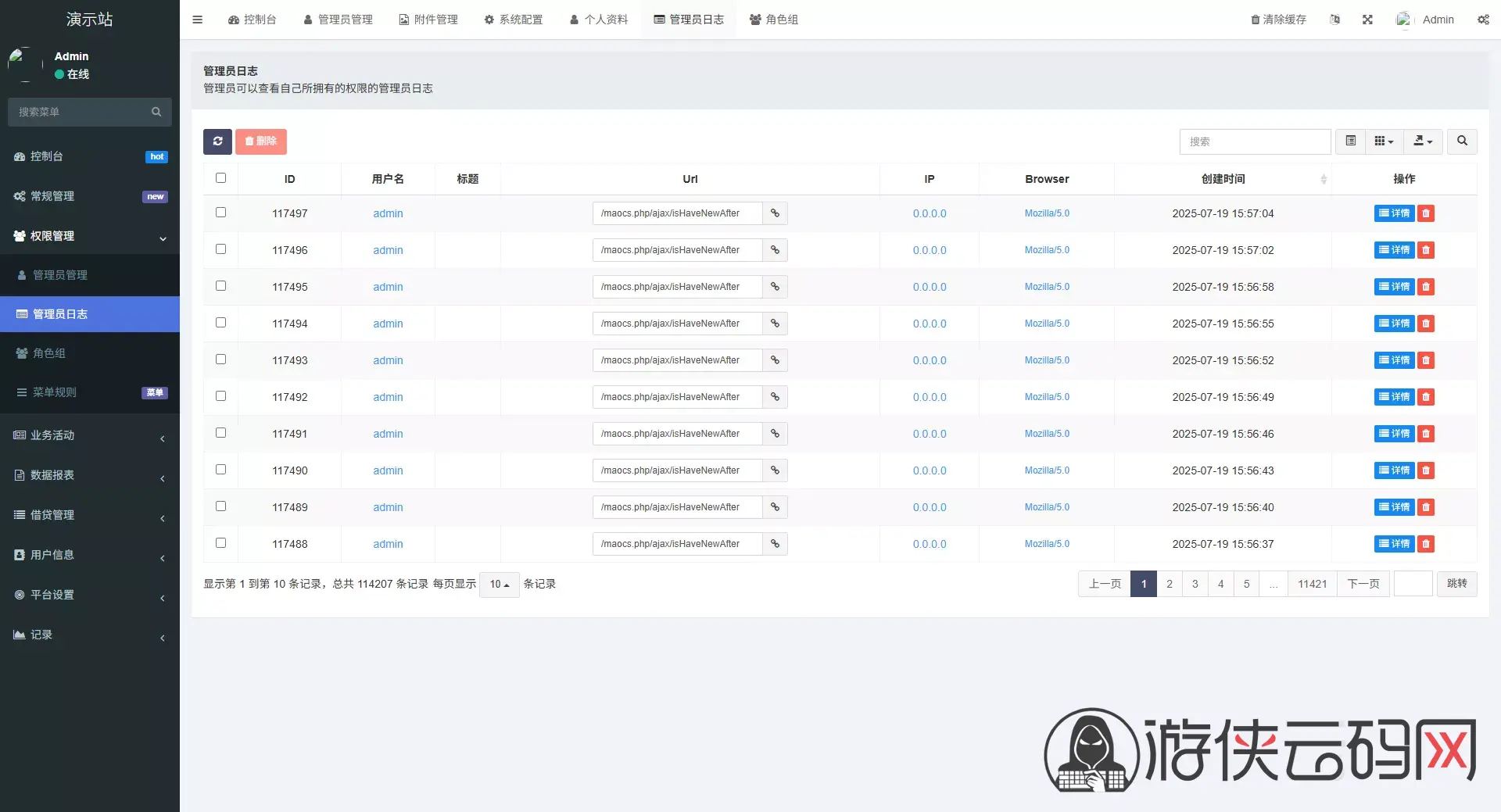Image resolution: width=1501 pixels, height=812 pixels.
Task: Select the checkbox for row 117490
Action: (x=220, y=470)
